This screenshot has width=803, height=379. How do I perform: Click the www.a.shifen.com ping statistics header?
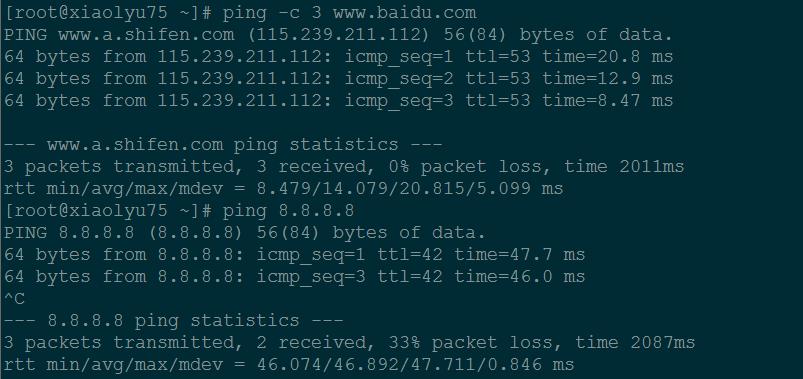[223, 145]
